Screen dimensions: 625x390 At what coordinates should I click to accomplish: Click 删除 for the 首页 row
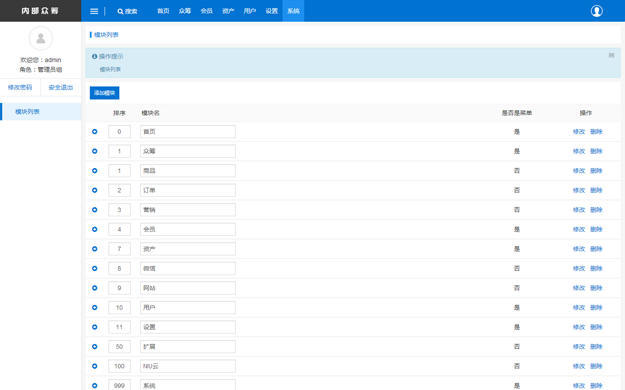tap(596, 132)
